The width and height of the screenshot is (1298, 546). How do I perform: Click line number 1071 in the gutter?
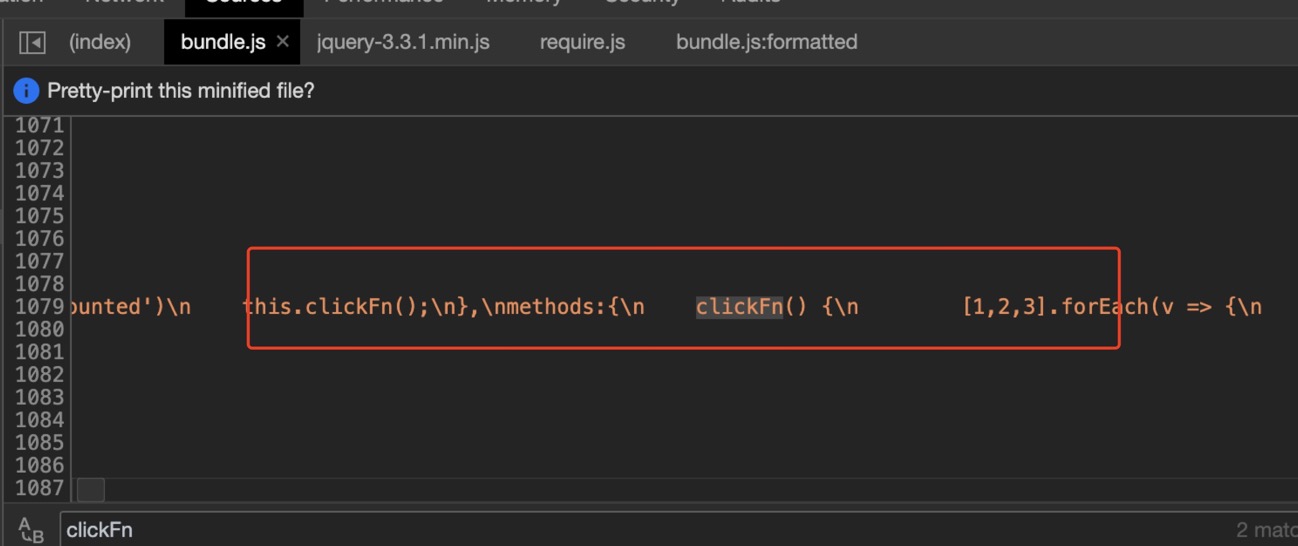coord(39,125)
